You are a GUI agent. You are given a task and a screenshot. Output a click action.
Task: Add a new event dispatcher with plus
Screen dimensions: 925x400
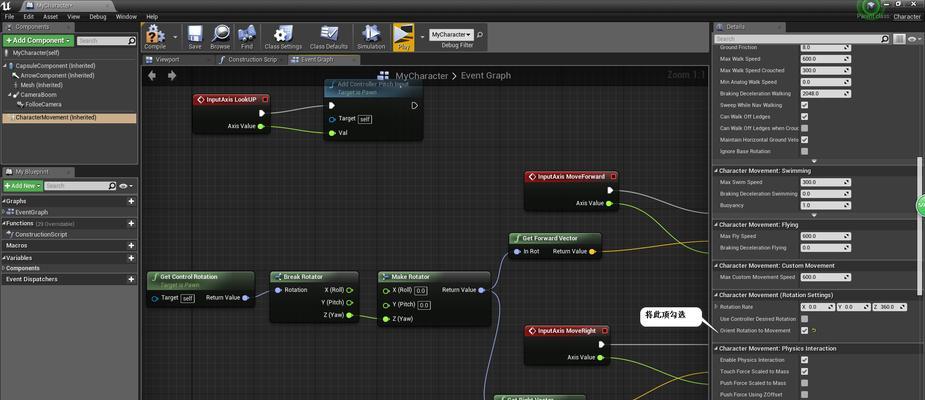point(131,279)
